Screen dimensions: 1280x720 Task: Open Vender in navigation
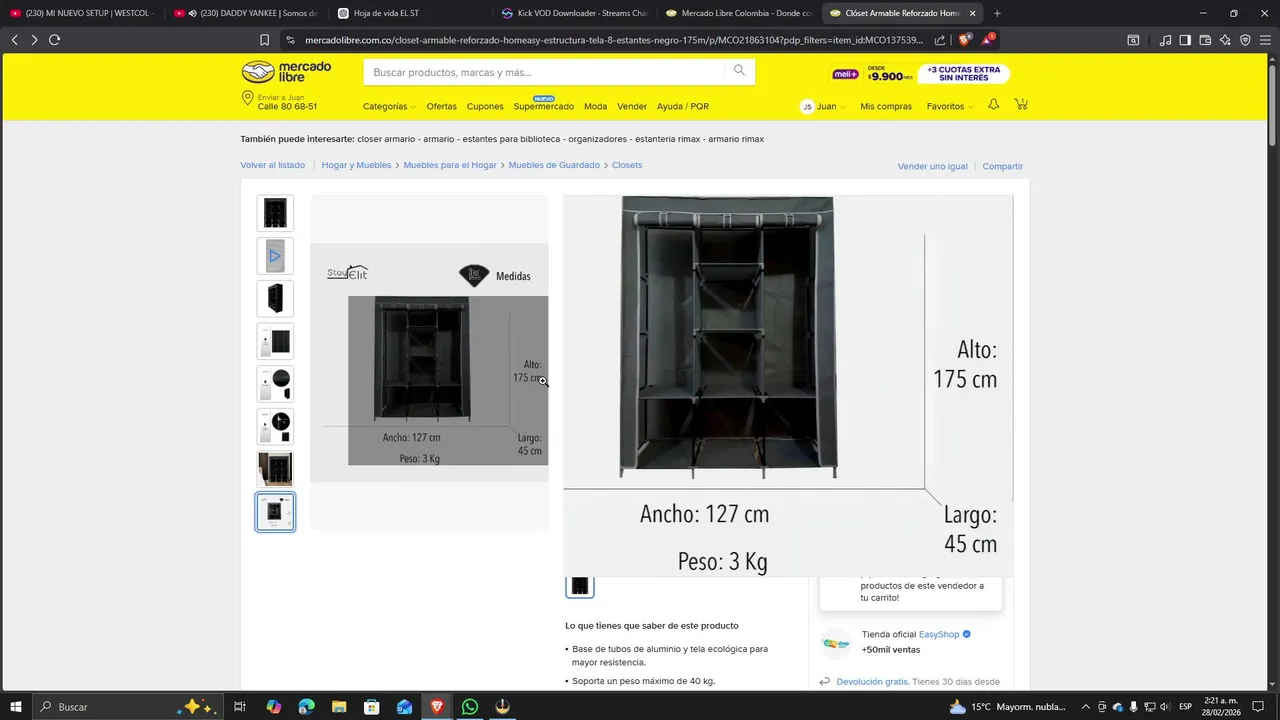point(632,106)
